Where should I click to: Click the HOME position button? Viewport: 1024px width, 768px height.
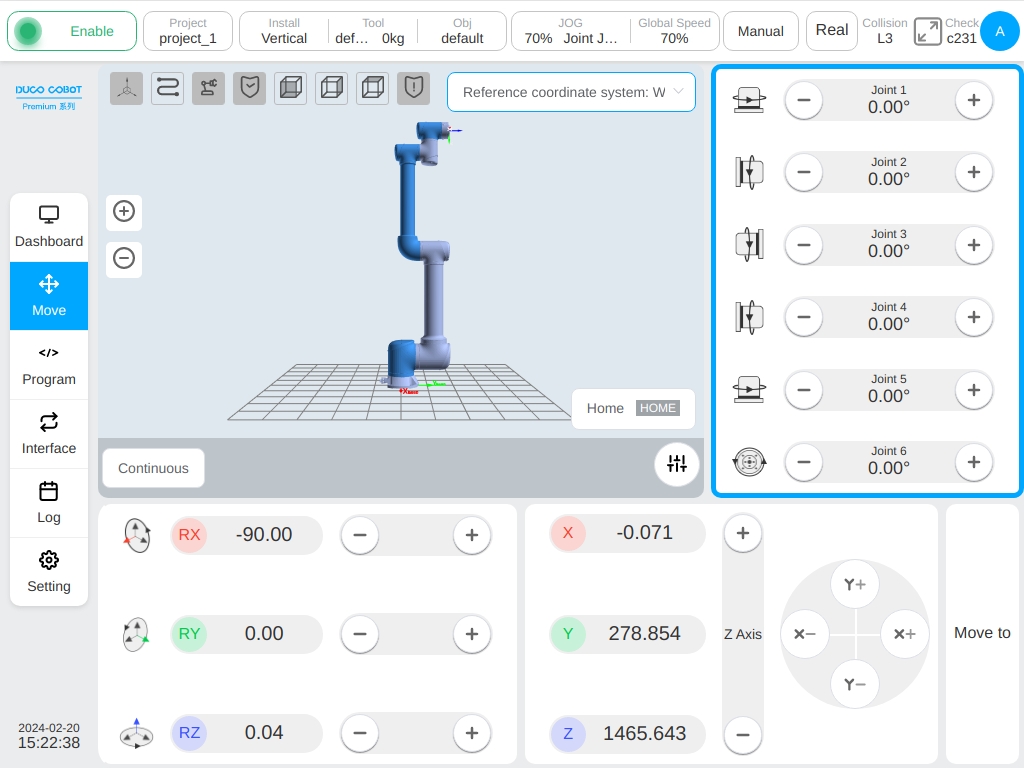[x=658, y=408]
